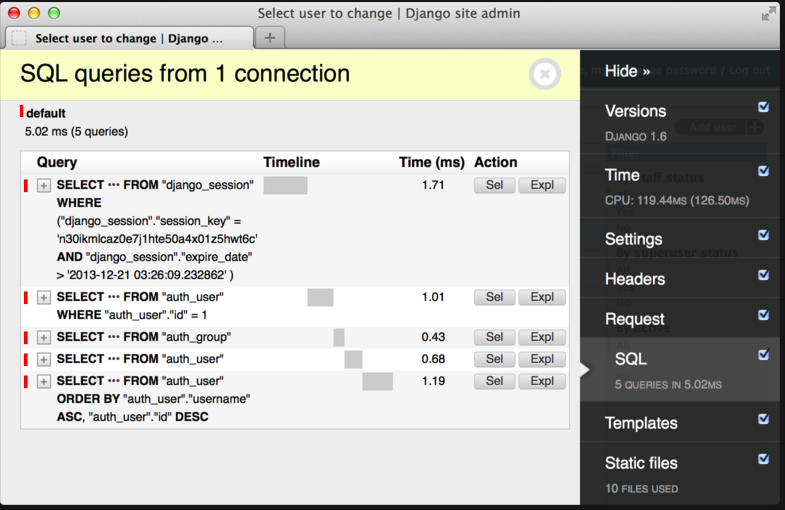Viewport: 785px width, 510px height.
Task: Disable the Templates panel checkbox
Action: [763, 419]
